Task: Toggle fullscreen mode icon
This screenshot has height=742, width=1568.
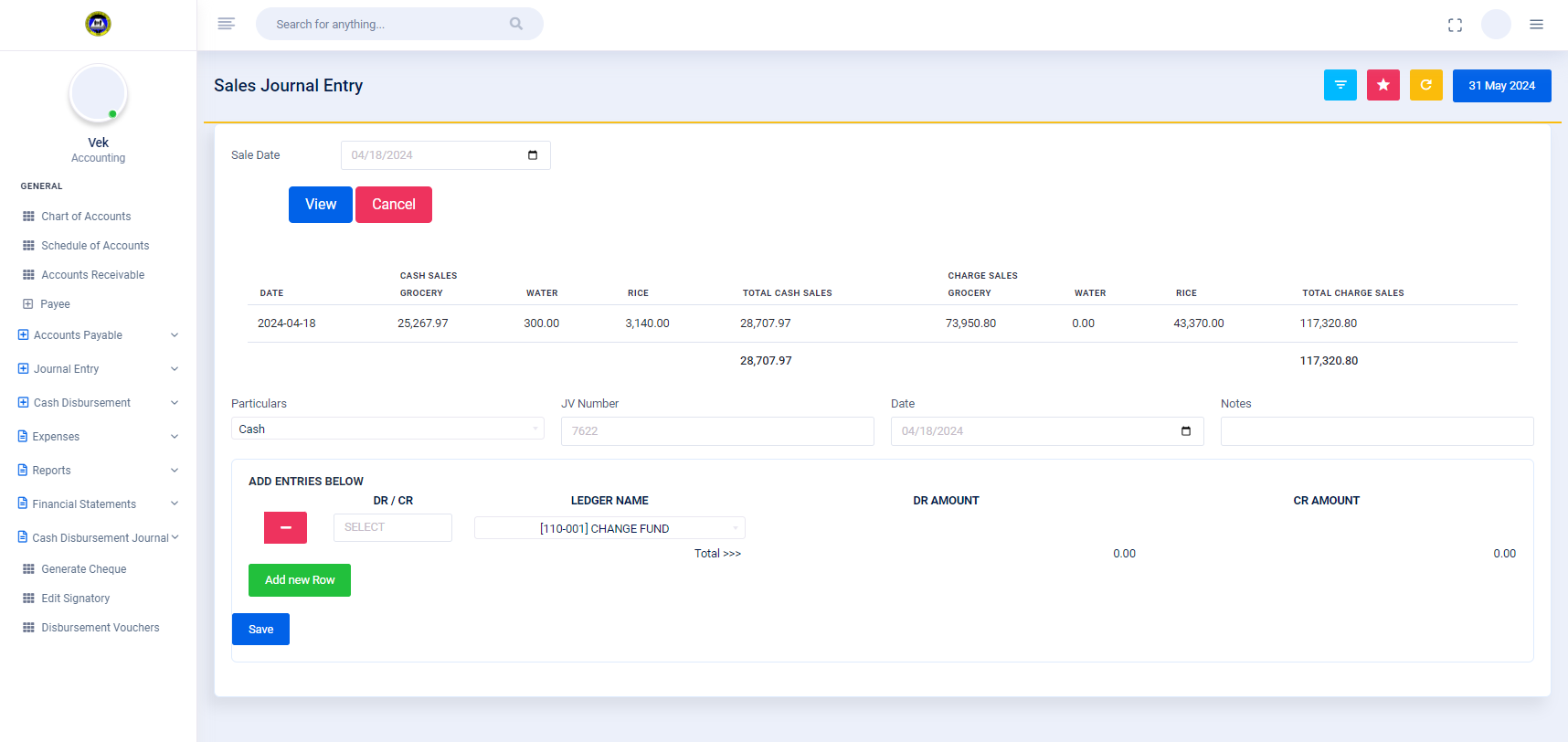Action: [1455, 25]
